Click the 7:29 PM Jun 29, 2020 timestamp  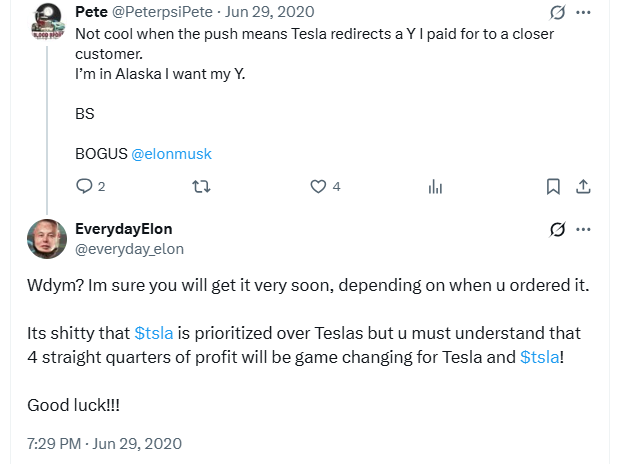pos(104,443)
